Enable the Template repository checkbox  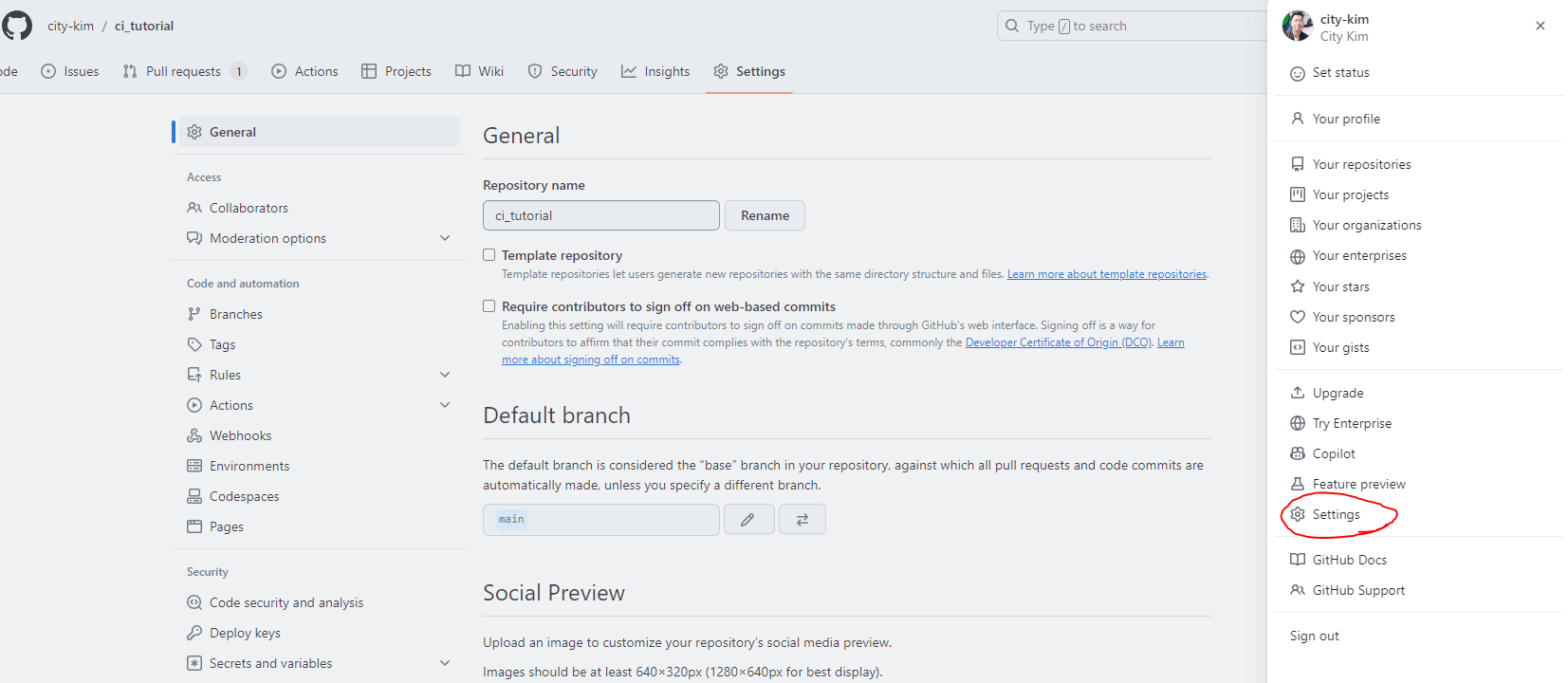(x=489, y=255)
